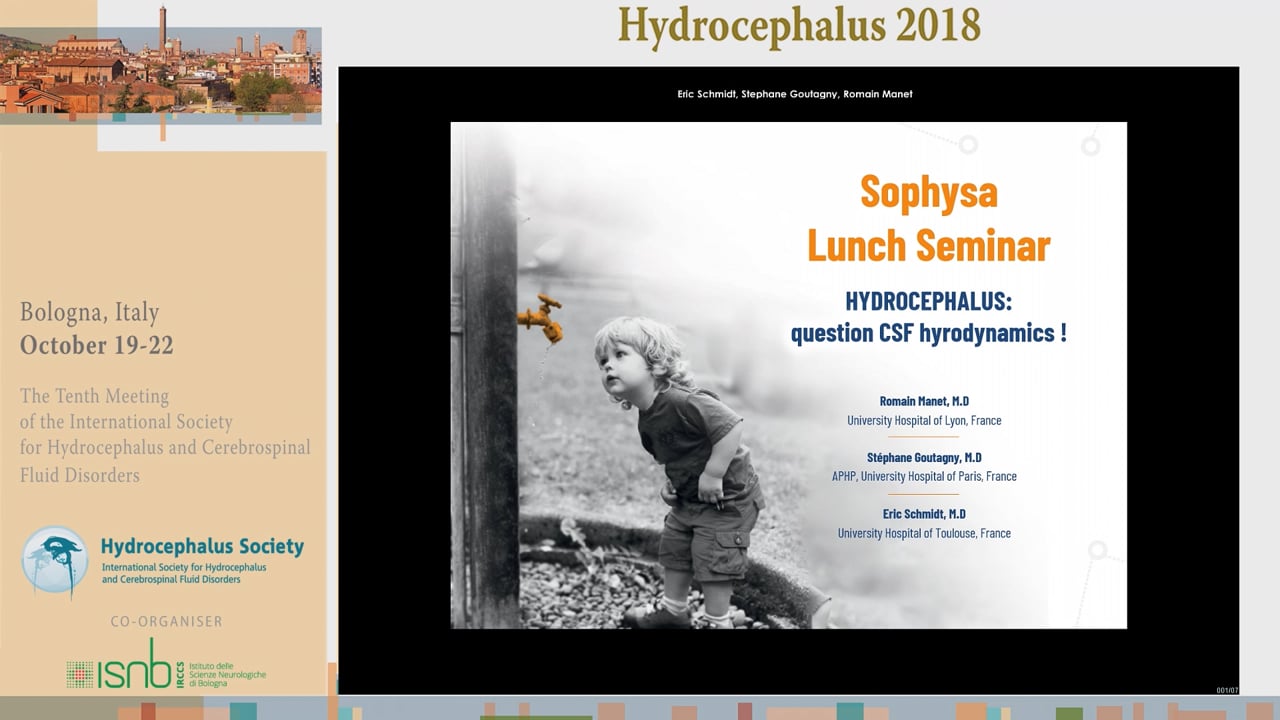Click the presenter names above the slide

pyautogui.click(x=795, y=94)
